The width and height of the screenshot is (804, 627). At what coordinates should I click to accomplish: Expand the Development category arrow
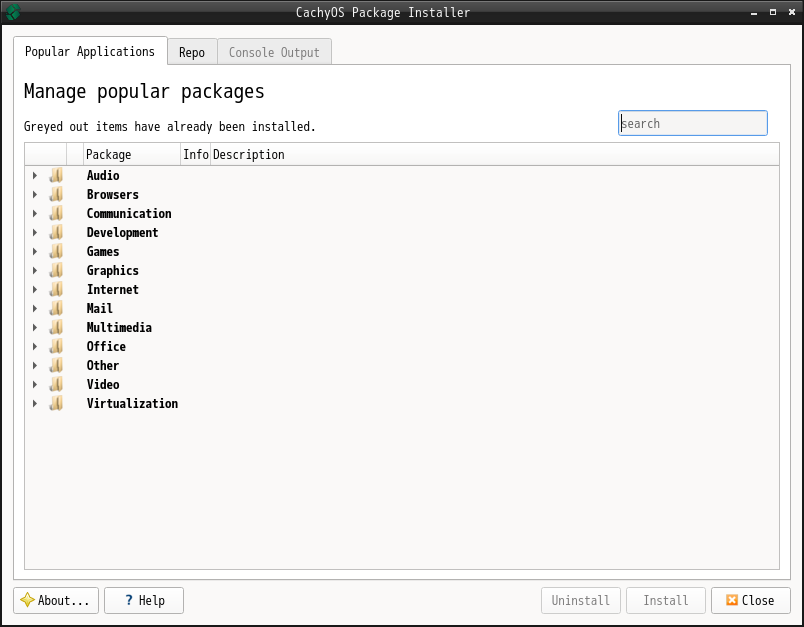[35, 232]
